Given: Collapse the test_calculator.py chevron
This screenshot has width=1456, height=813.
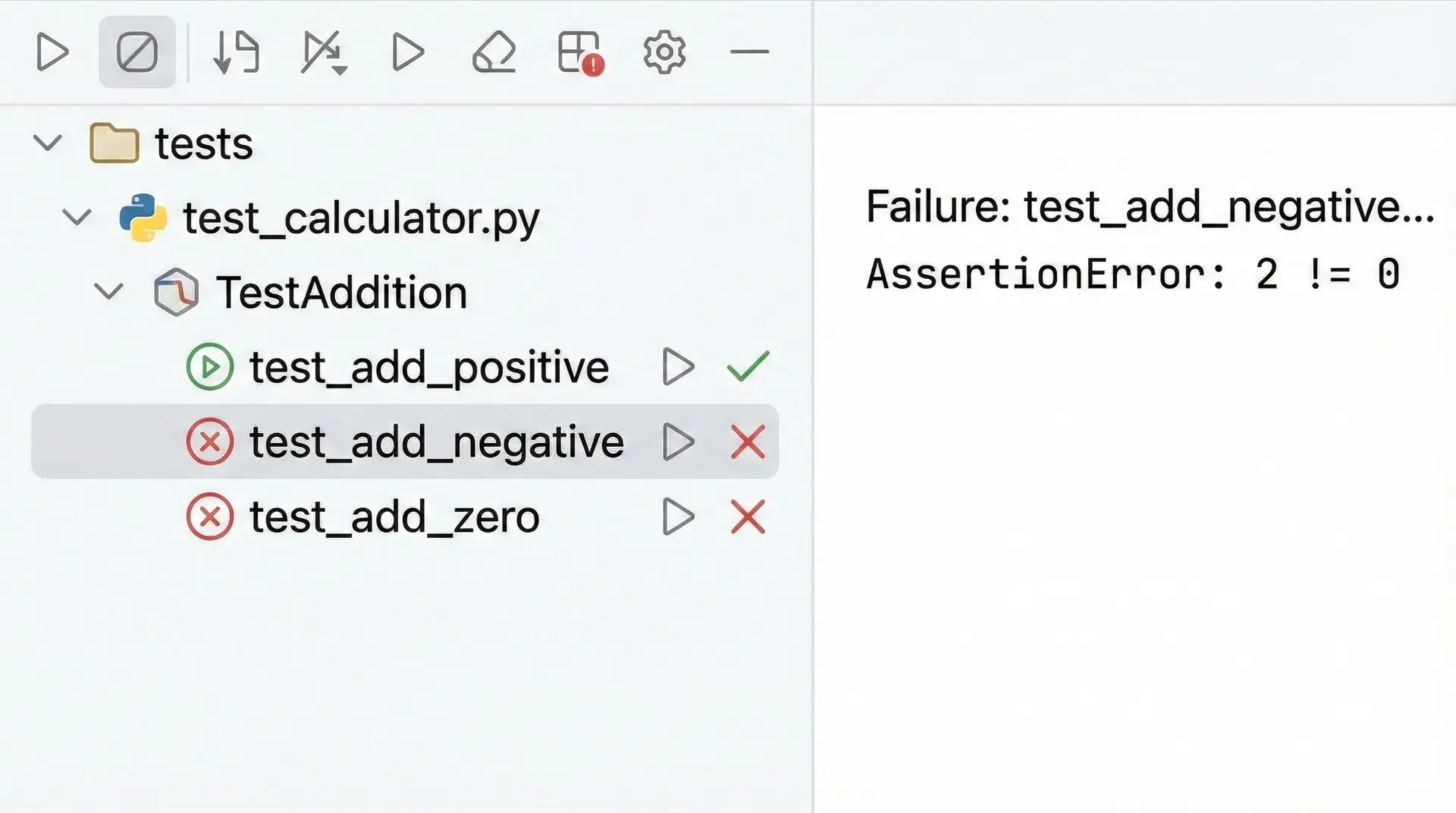Looking at the screenshot, I should pos(77,218).
